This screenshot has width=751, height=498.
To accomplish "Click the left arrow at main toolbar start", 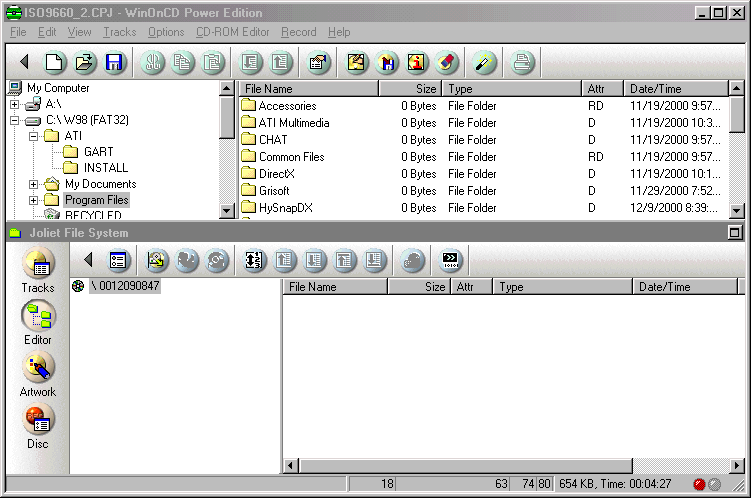I will [x=24, y=62].
